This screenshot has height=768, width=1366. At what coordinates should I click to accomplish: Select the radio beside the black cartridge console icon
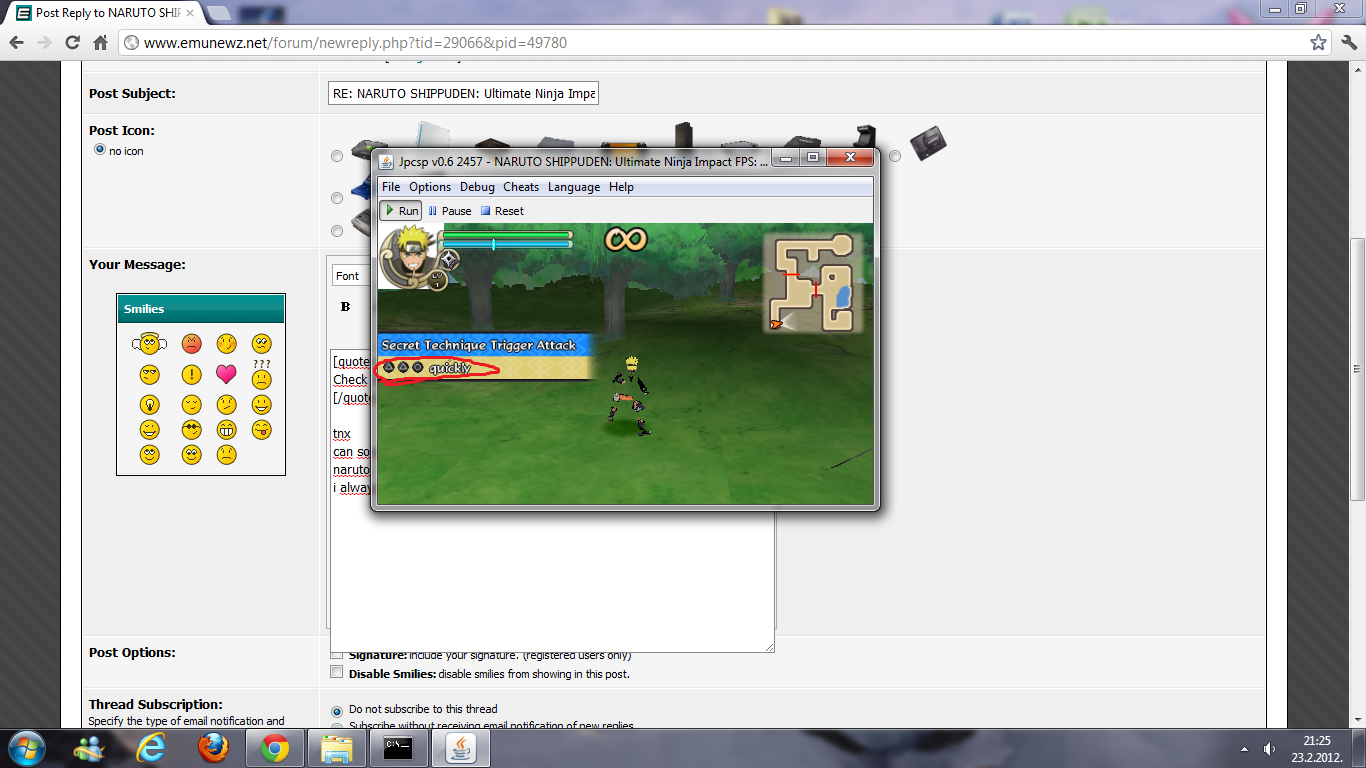895,156
